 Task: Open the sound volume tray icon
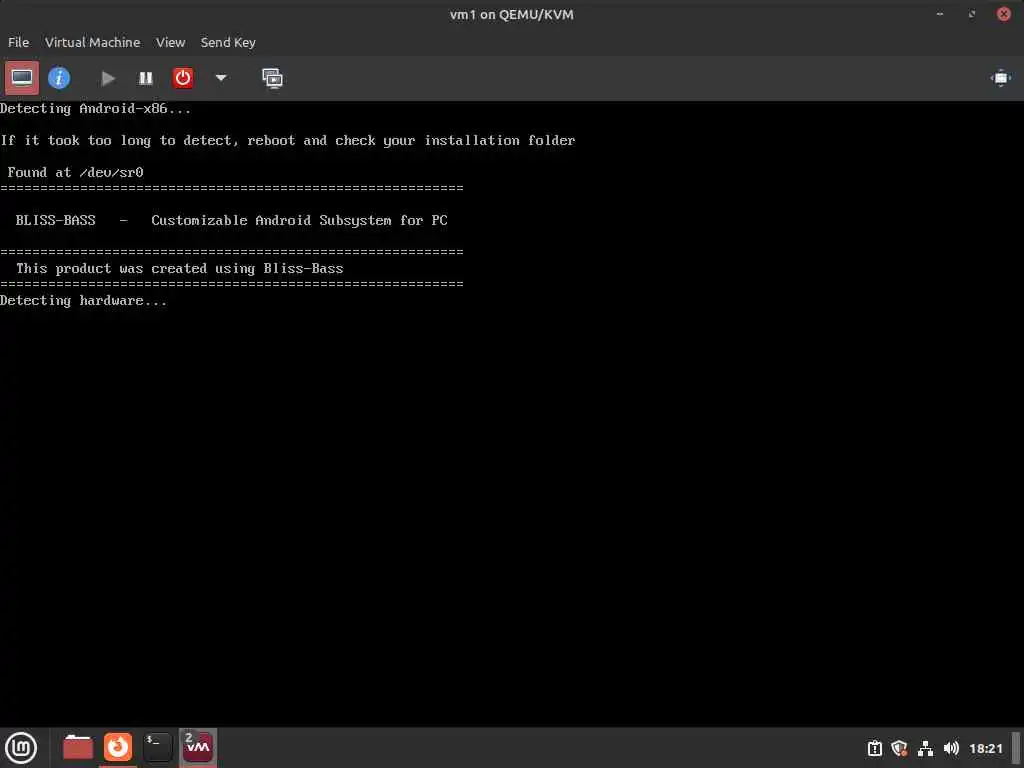951,748
